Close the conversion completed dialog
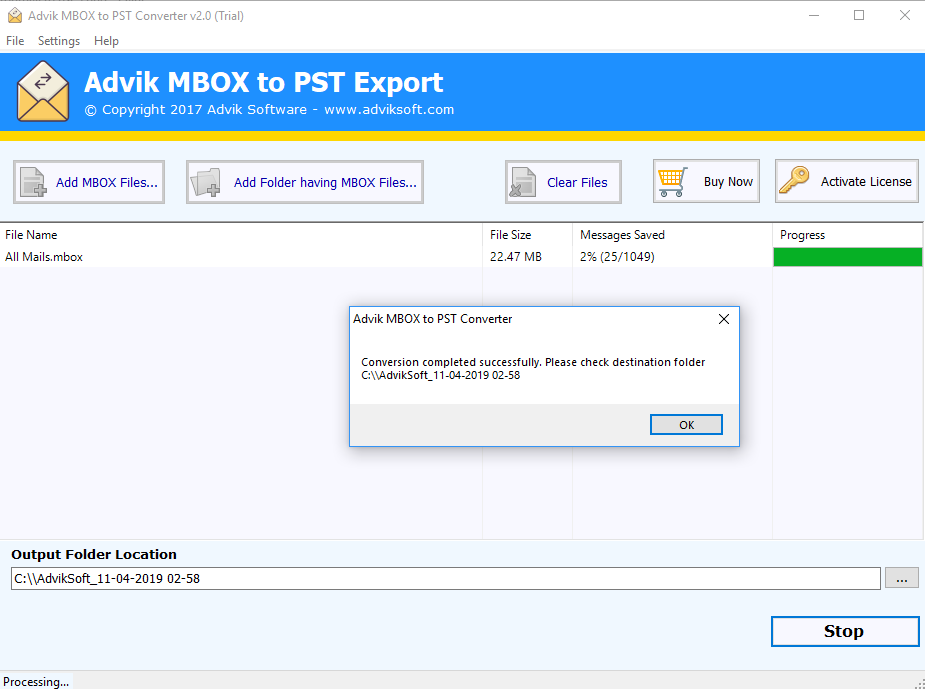 [724, 319]
